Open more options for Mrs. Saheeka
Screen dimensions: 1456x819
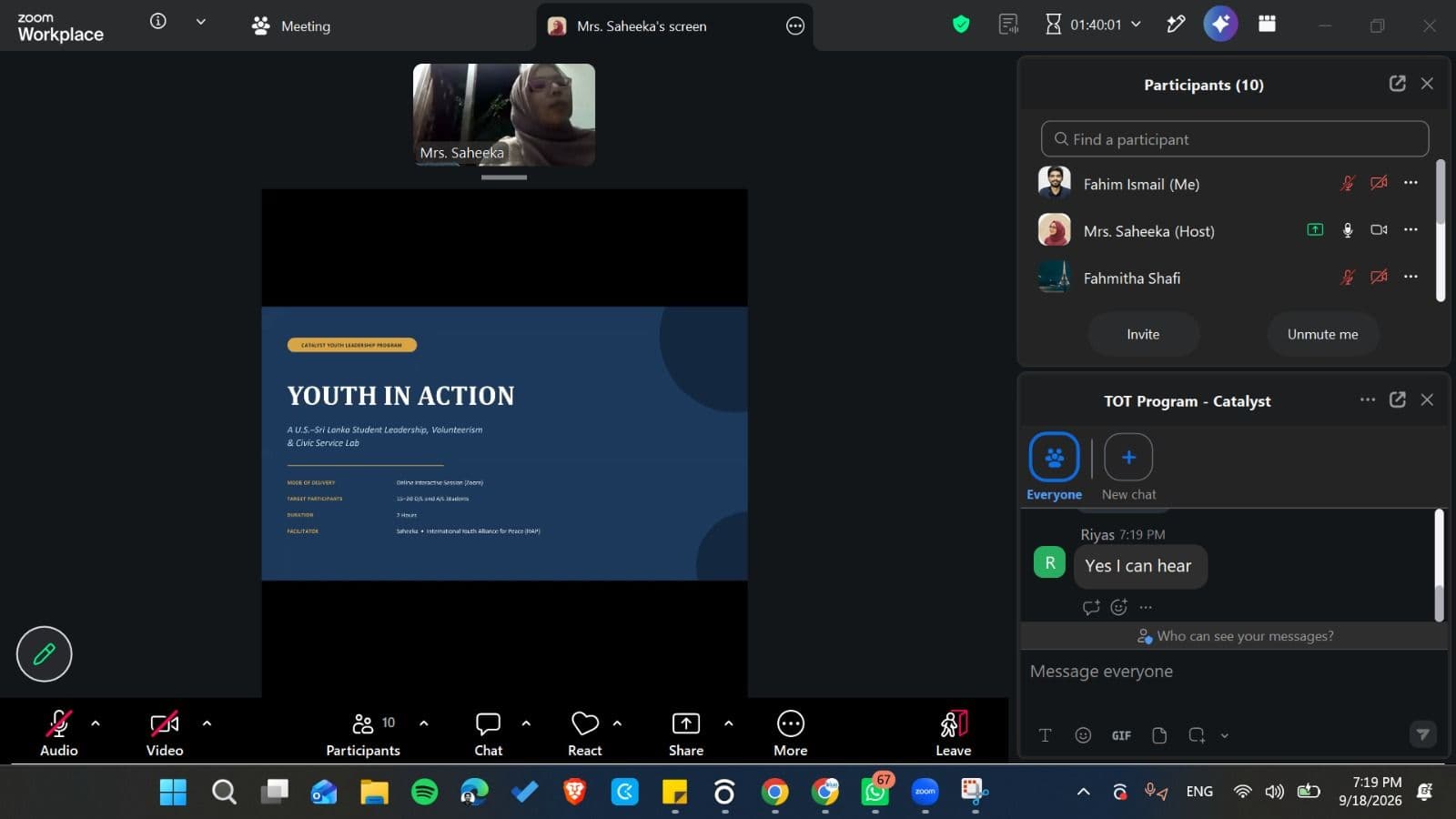coord(1410,230)
